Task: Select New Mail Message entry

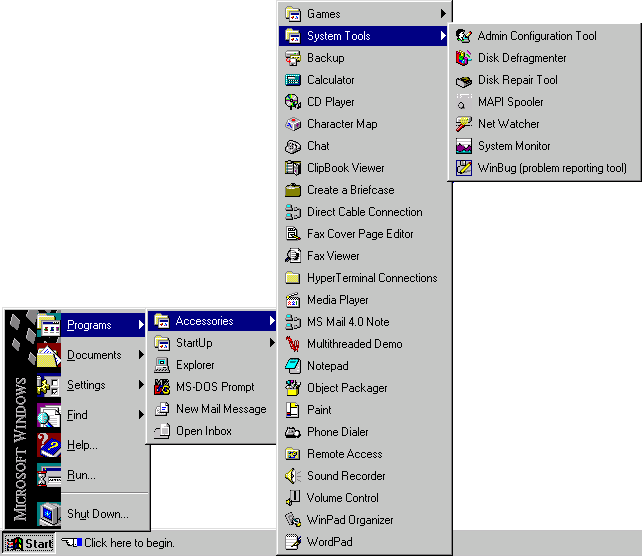Action: 212,409
